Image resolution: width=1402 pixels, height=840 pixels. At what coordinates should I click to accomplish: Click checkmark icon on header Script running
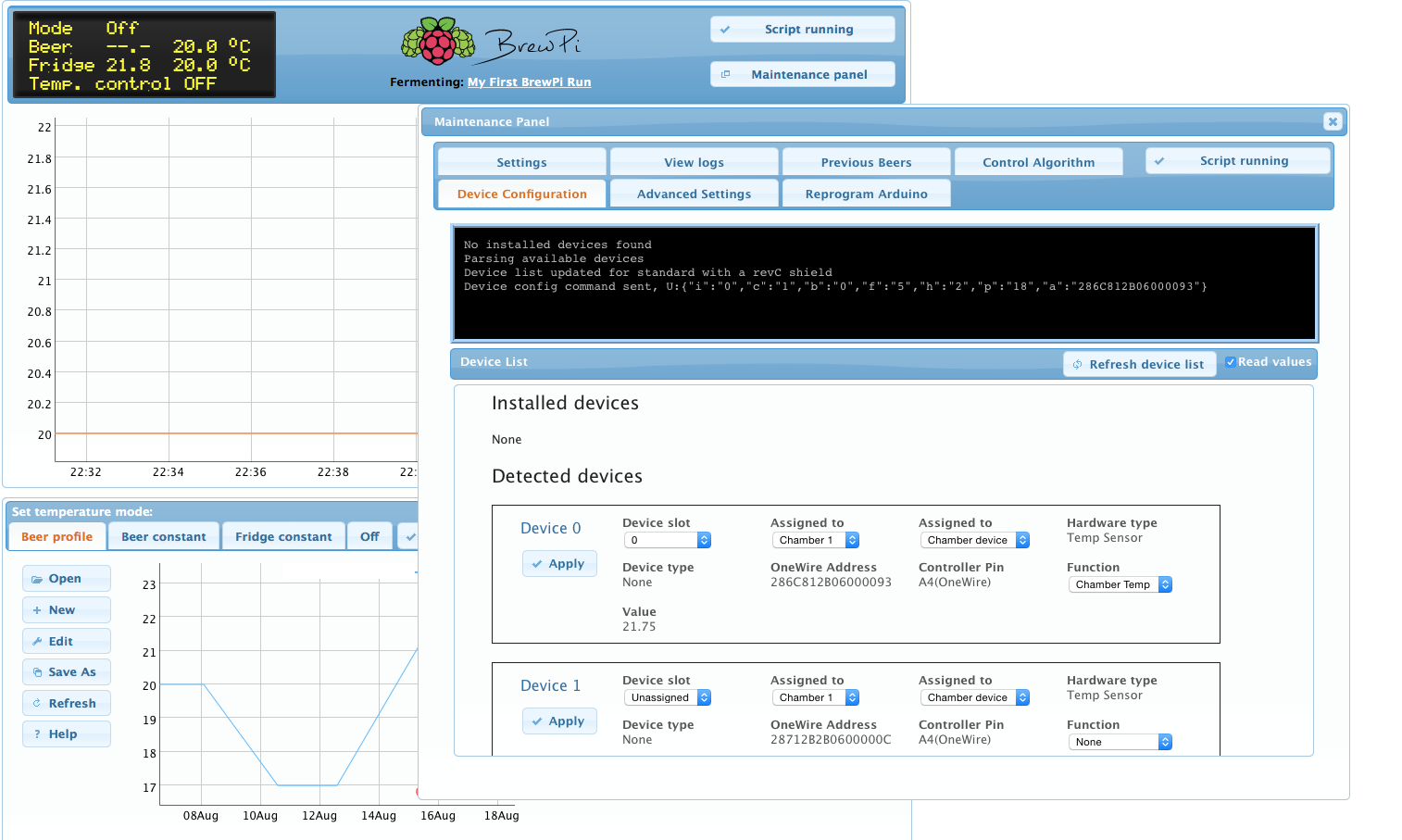[725, 30]
